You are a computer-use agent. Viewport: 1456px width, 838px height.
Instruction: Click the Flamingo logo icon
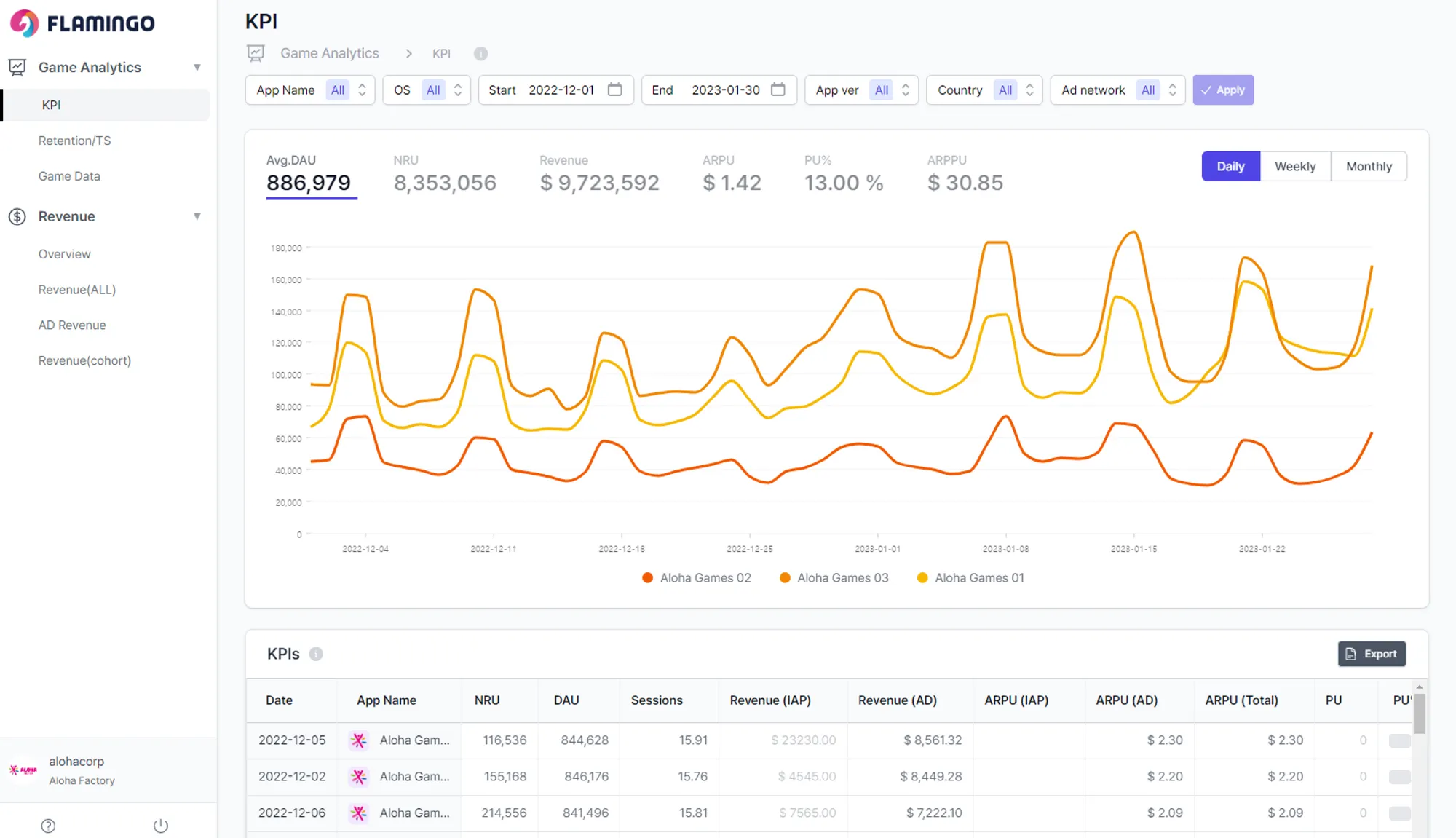click(24, 23)
